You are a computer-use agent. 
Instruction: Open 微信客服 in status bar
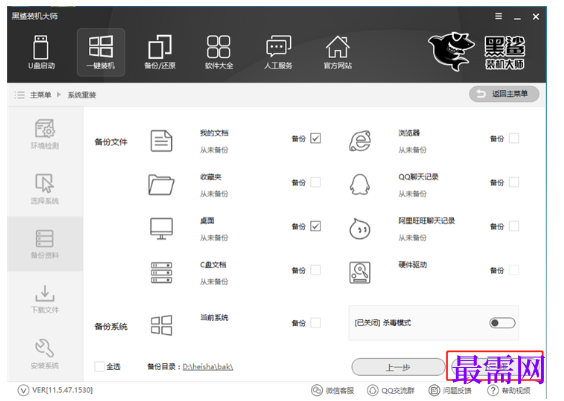[x=332, y=391]
